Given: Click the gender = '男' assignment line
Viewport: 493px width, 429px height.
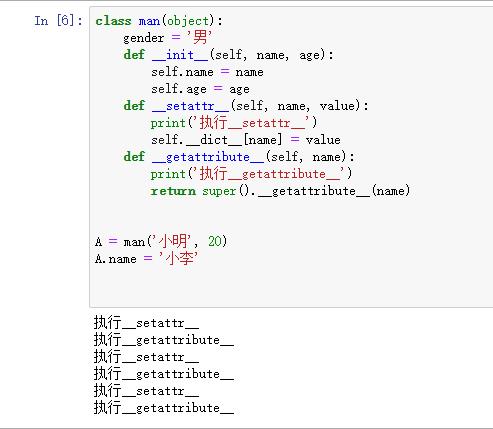Looking at the screenshot, I should click(168, 37).
